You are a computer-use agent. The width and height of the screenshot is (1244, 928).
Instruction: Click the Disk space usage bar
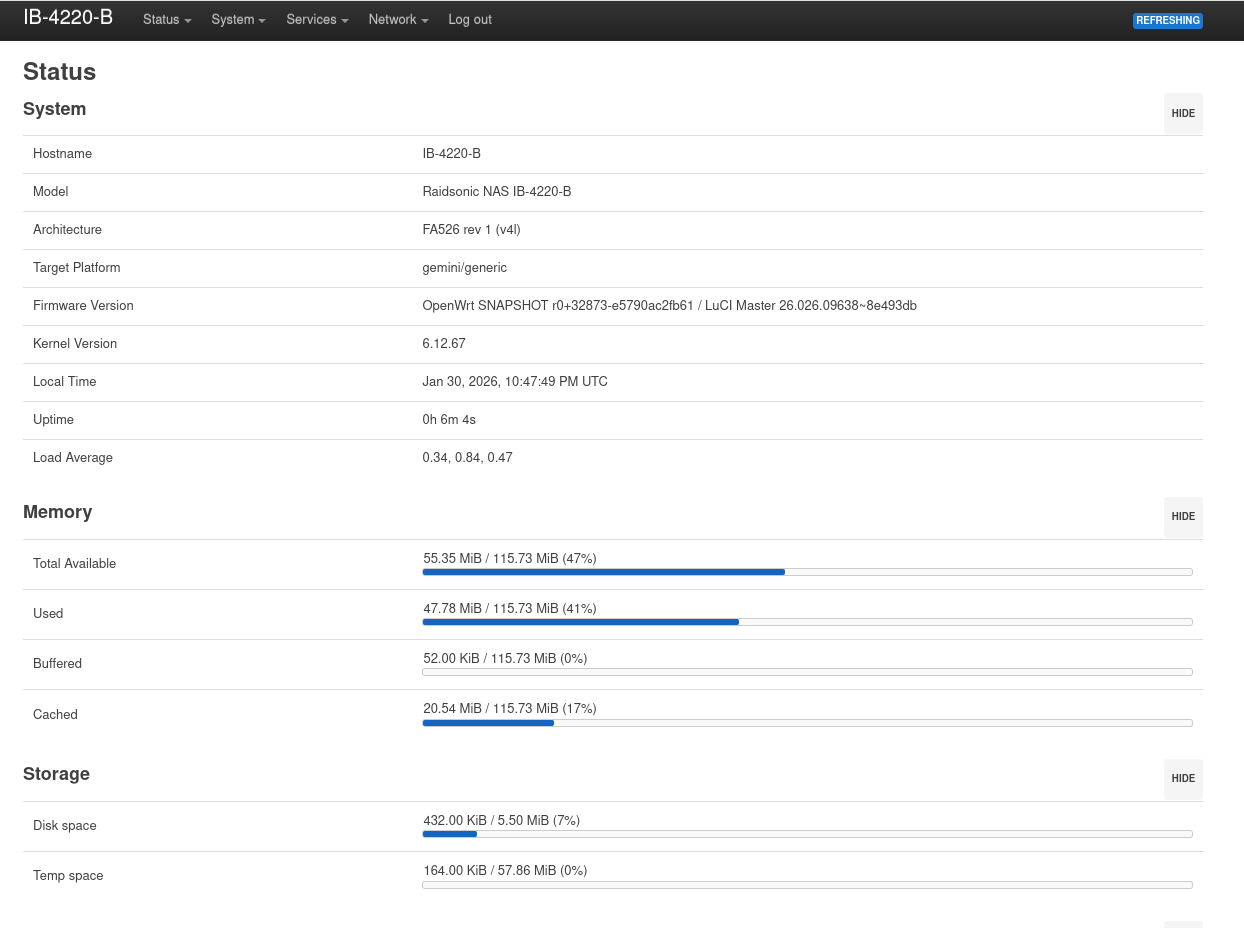point(807,834)
